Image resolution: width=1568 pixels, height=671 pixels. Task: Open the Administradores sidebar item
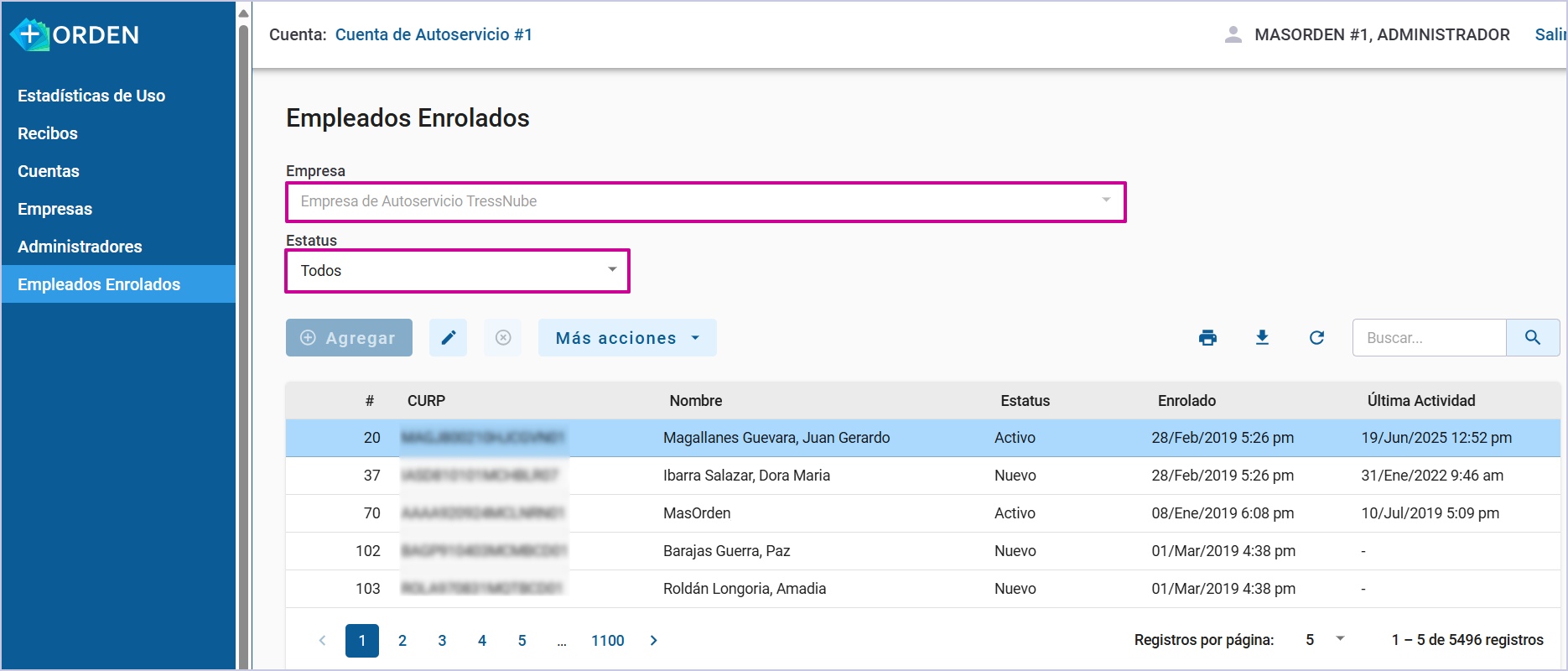pos(80,247)
